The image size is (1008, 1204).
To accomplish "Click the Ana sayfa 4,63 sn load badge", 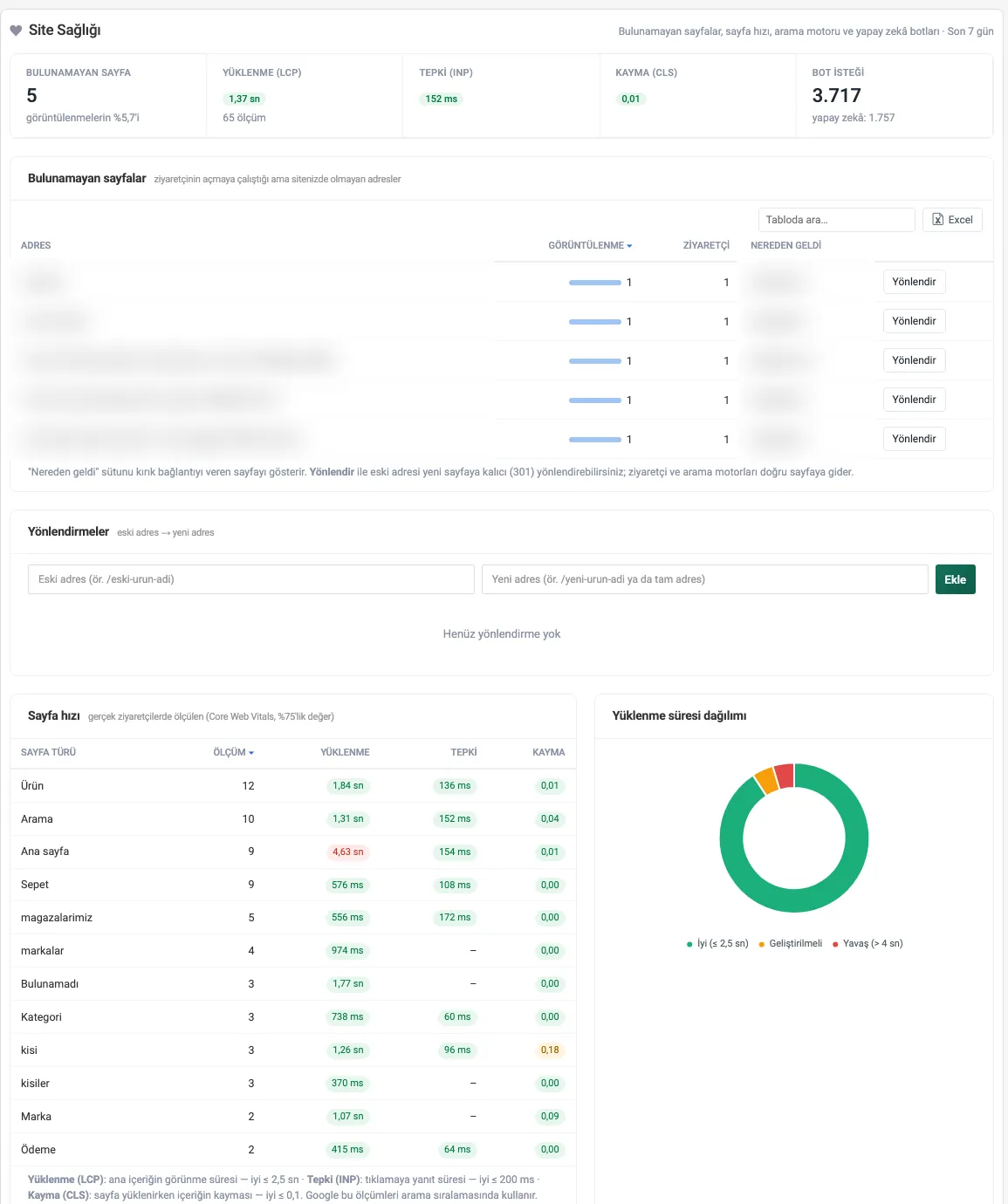I will point(347,852).
